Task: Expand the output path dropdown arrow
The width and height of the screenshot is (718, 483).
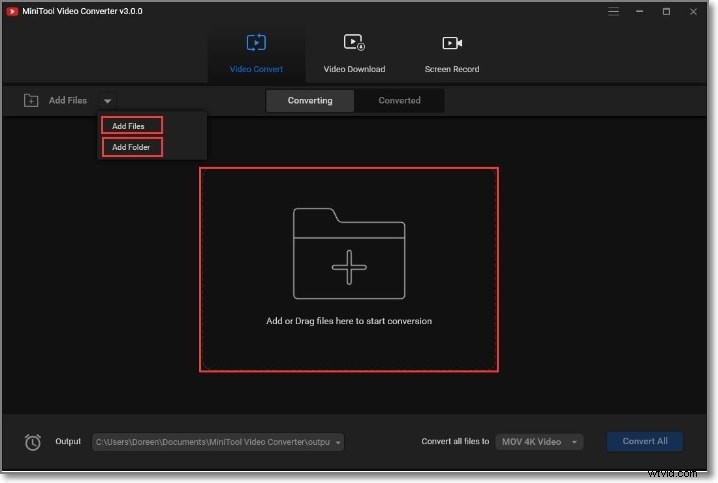Action: click(x=338, y=442)
